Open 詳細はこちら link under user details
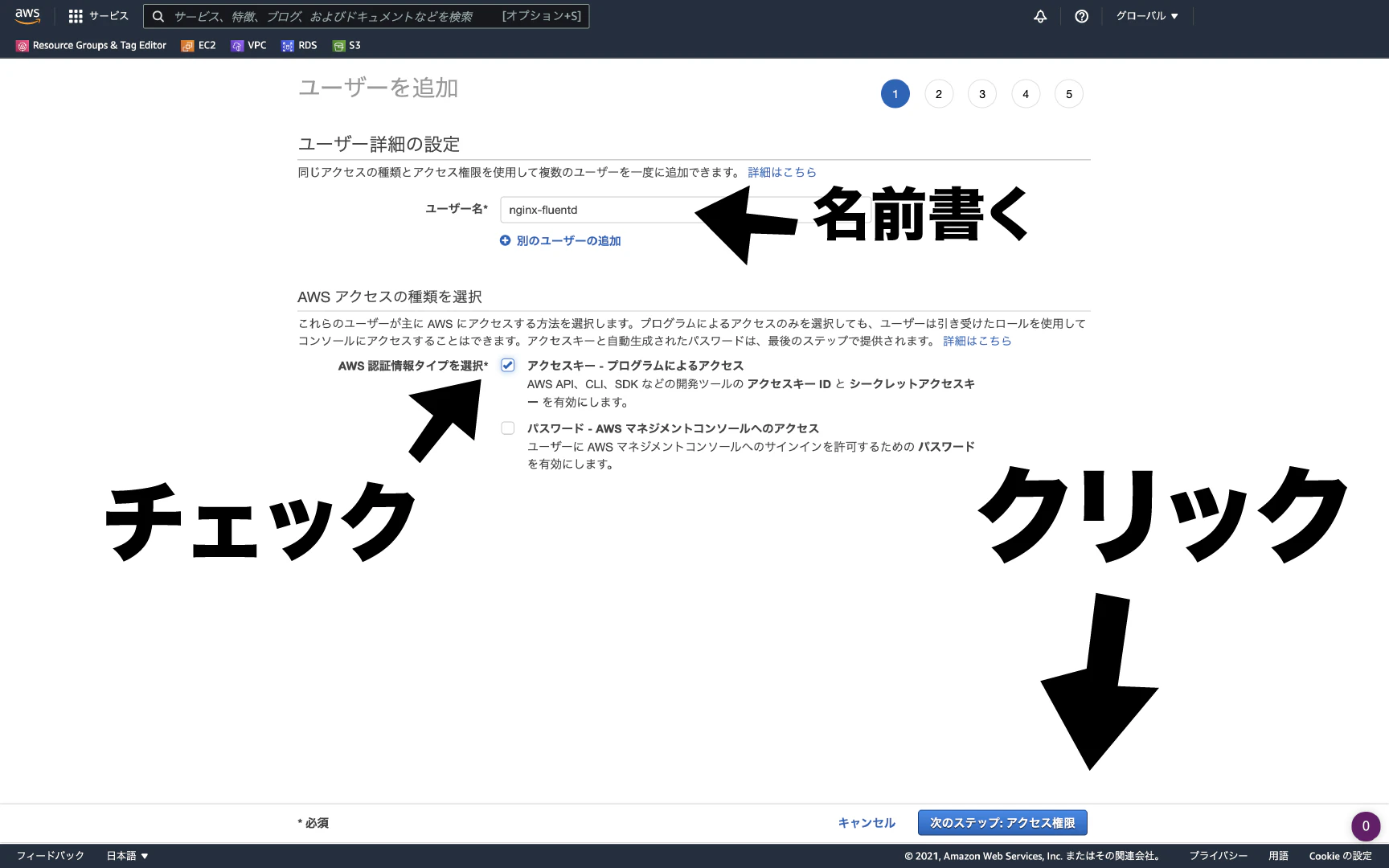The height and width of the screenshot is (868, 1389). tap(782, 172)
